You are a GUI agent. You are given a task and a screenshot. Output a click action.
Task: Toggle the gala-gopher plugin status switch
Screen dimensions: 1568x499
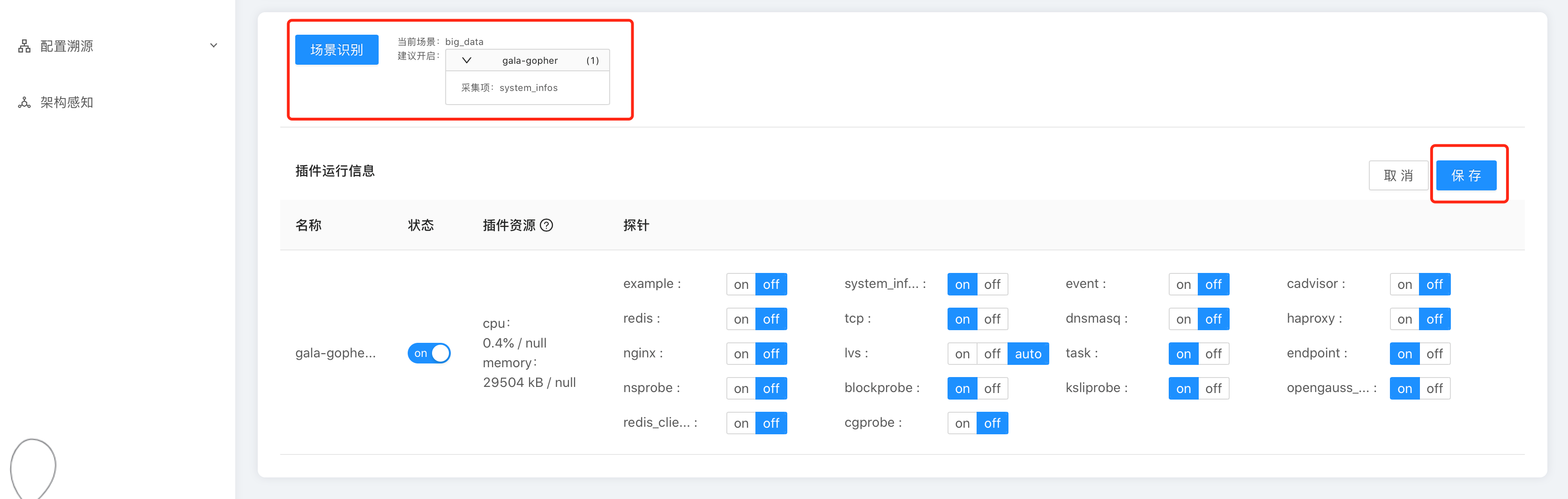(428, 354)
